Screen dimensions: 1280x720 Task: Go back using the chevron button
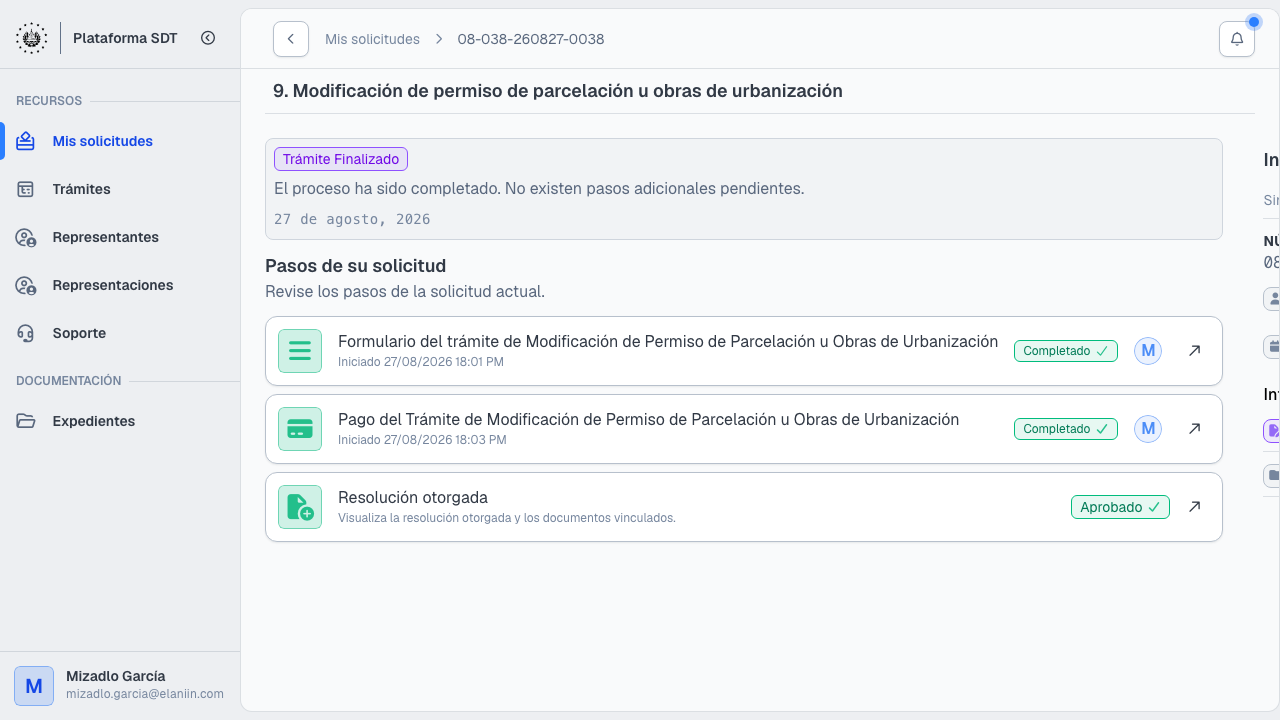point(291,39)
